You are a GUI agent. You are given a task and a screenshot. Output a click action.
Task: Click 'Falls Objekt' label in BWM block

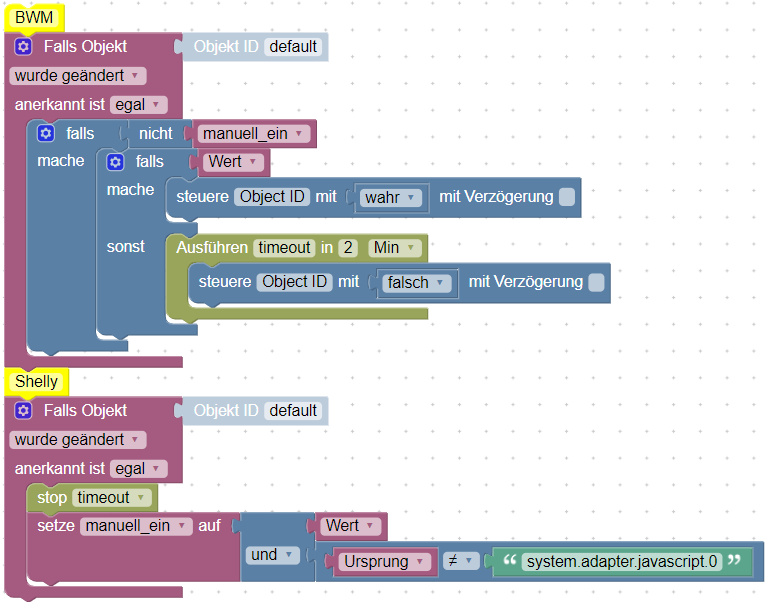[85, 47]
